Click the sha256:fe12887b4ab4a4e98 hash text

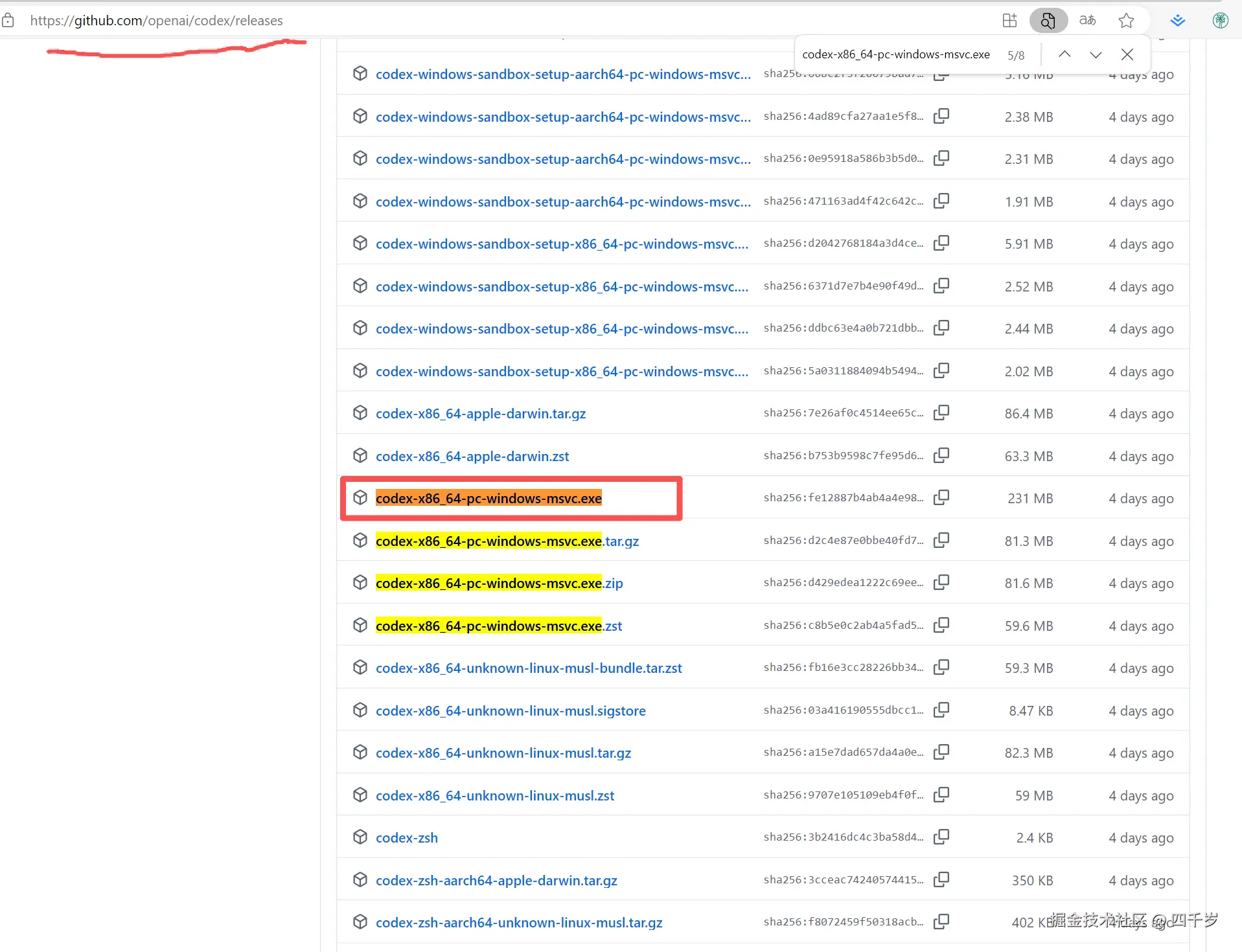(844, 497)
